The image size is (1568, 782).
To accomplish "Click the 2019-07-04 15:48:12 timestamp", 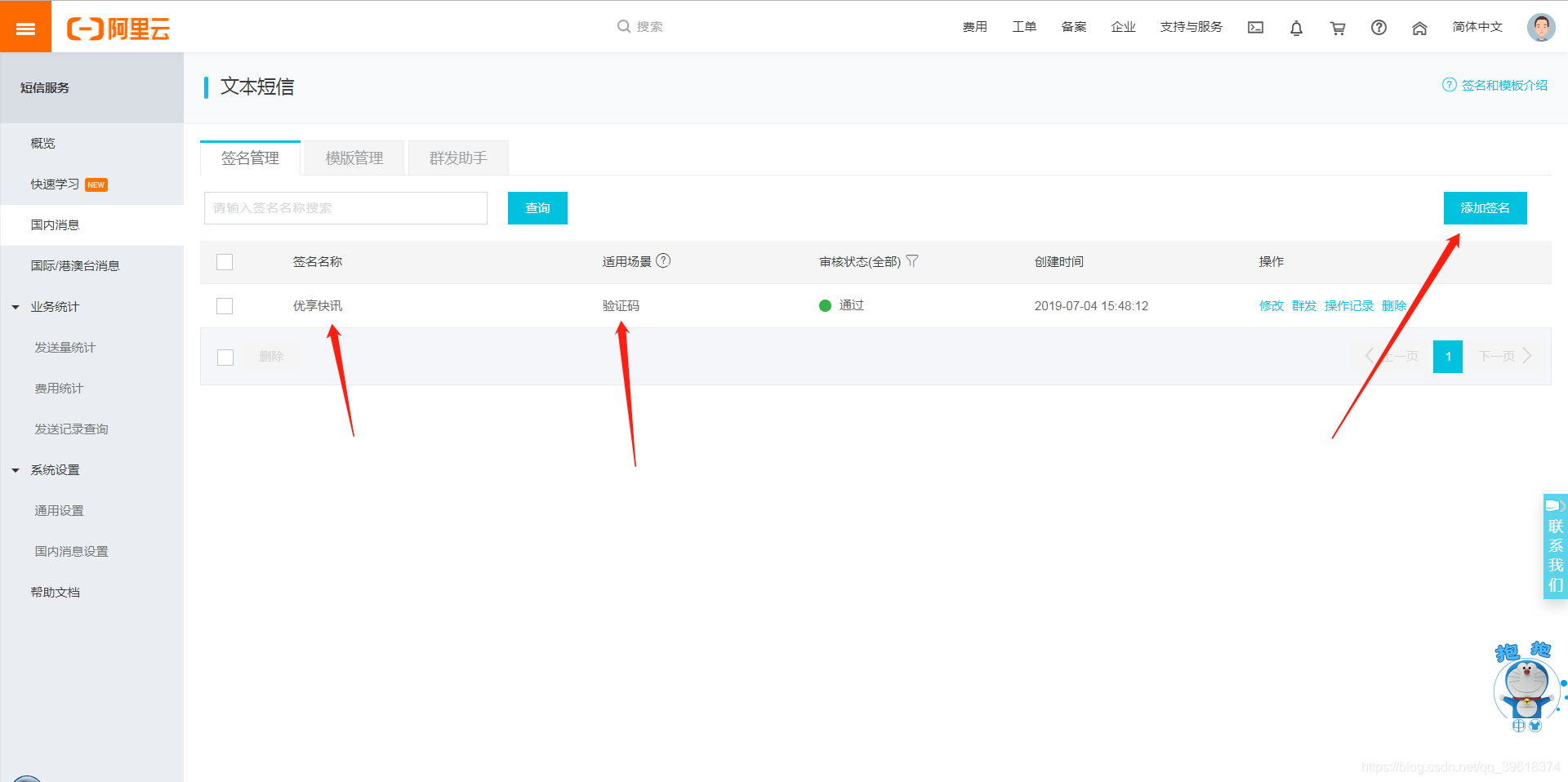I will pos(1091,306).
